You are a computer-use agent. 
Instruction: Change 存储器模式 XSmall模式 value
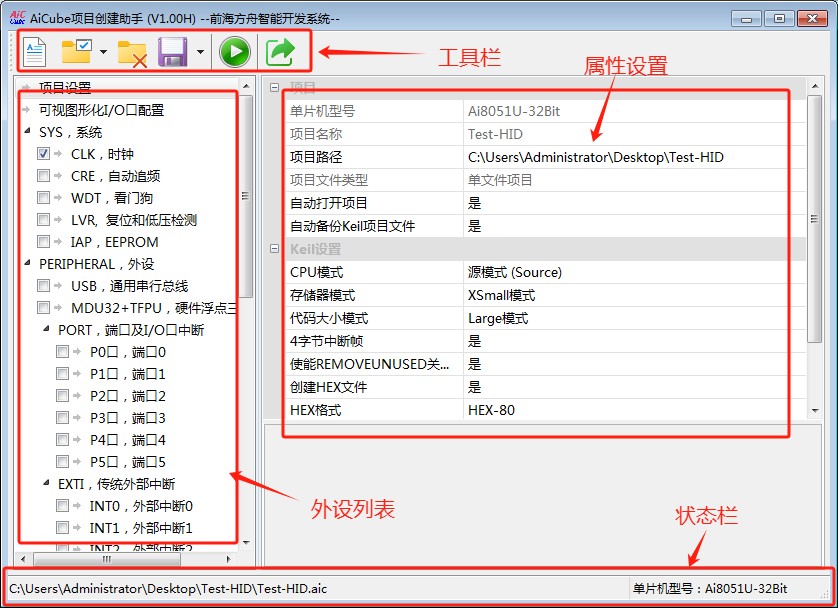[634, 295]
